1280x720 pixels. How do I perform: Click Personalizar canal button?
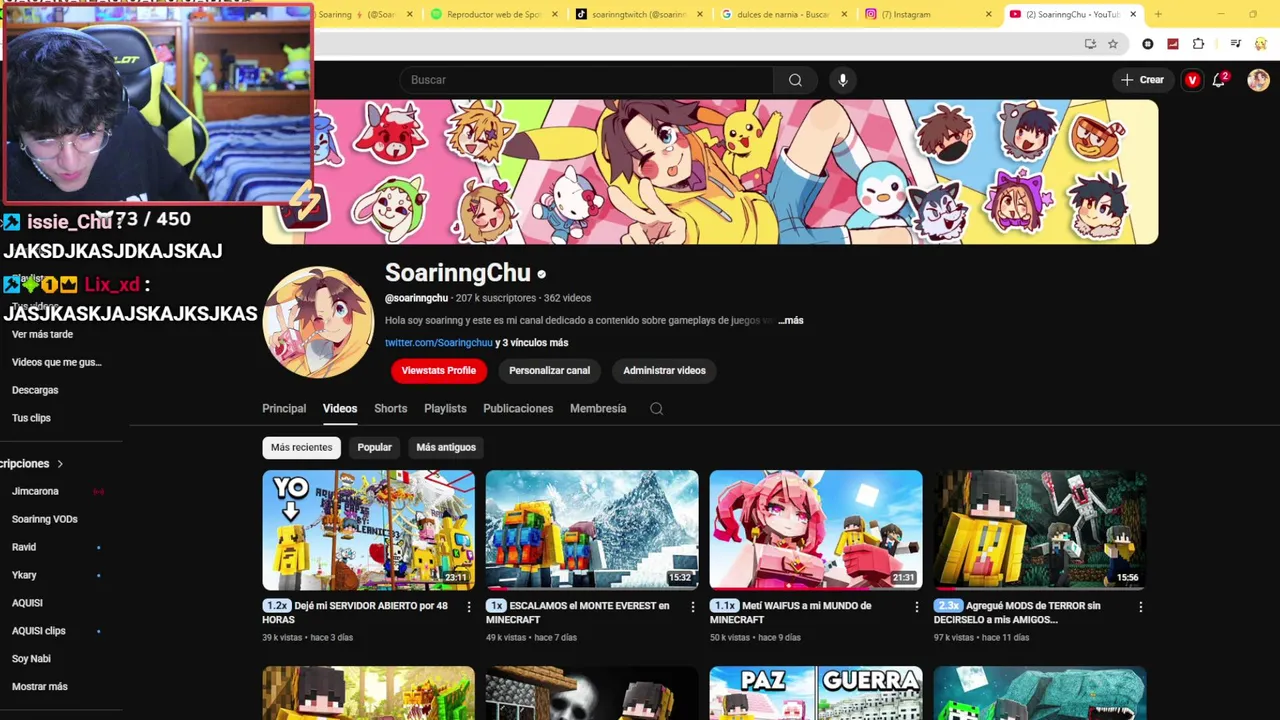coord(549,370)
